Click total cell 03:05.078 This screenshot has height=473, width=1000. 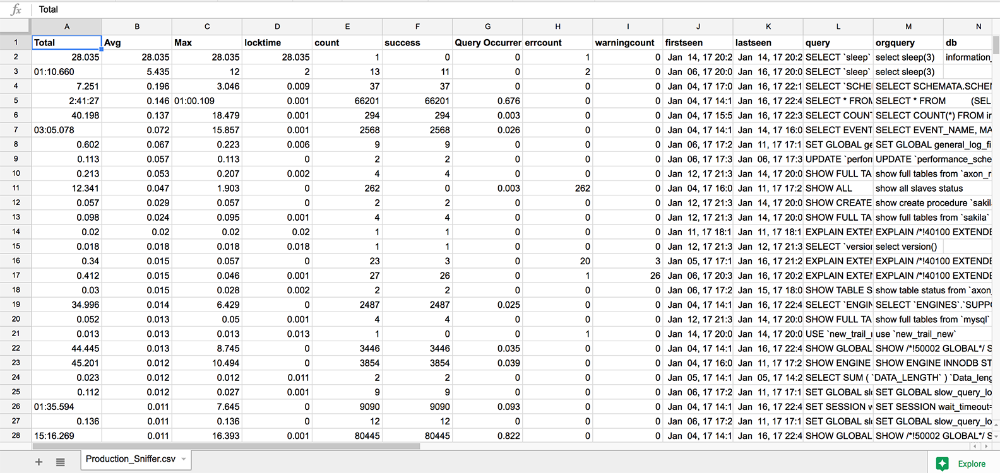[x=66, y=130]
